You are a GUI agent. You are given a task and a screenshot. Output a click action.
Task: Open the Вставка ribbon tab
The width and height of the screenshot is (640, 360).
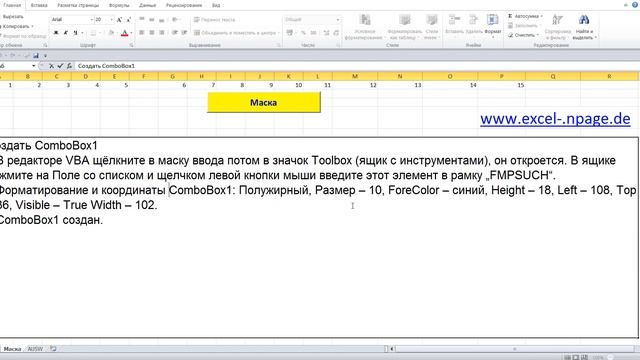(39, 5)
